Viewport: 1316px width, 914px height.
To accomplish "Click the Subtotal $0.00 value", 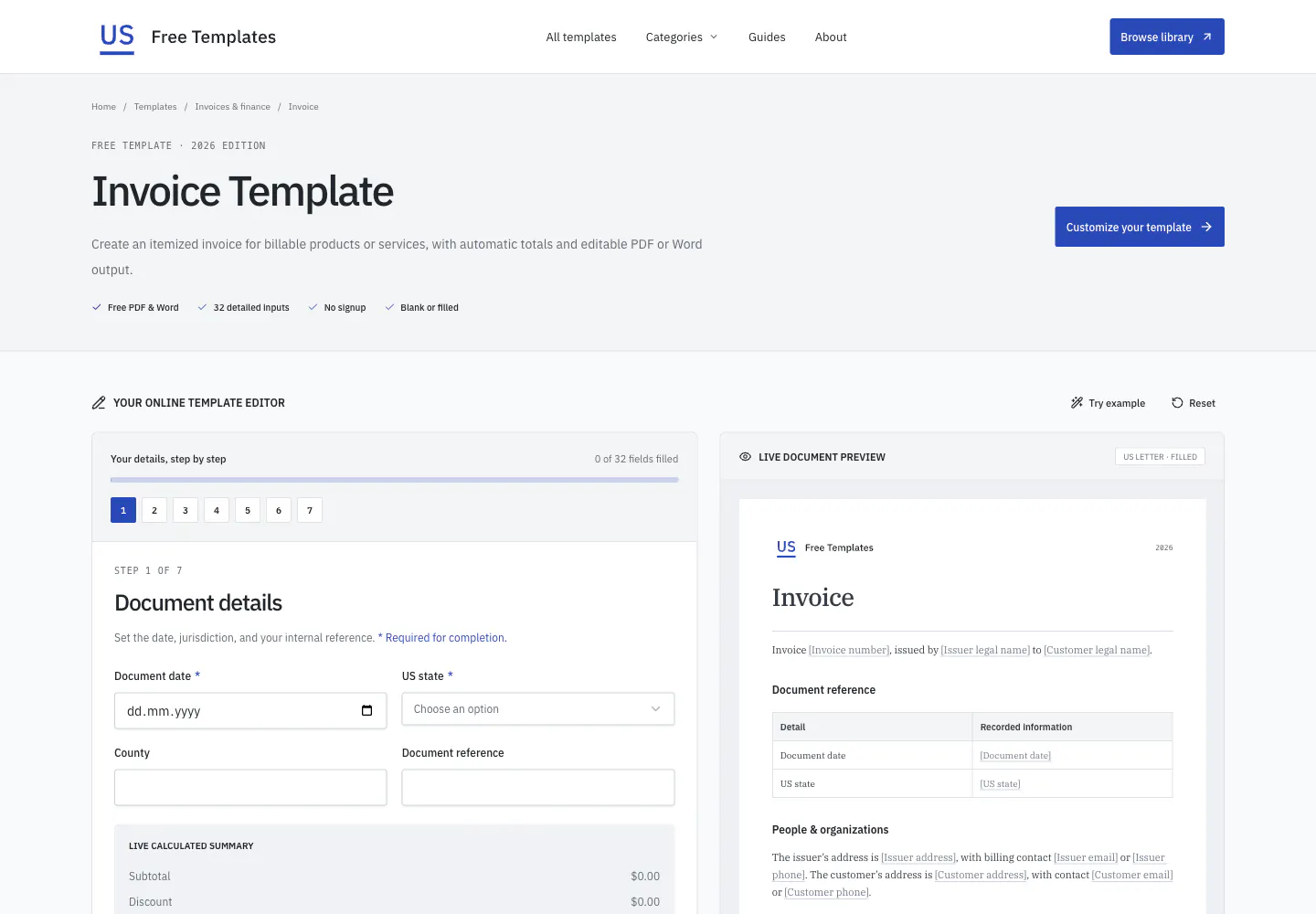I will coord(645,877).
